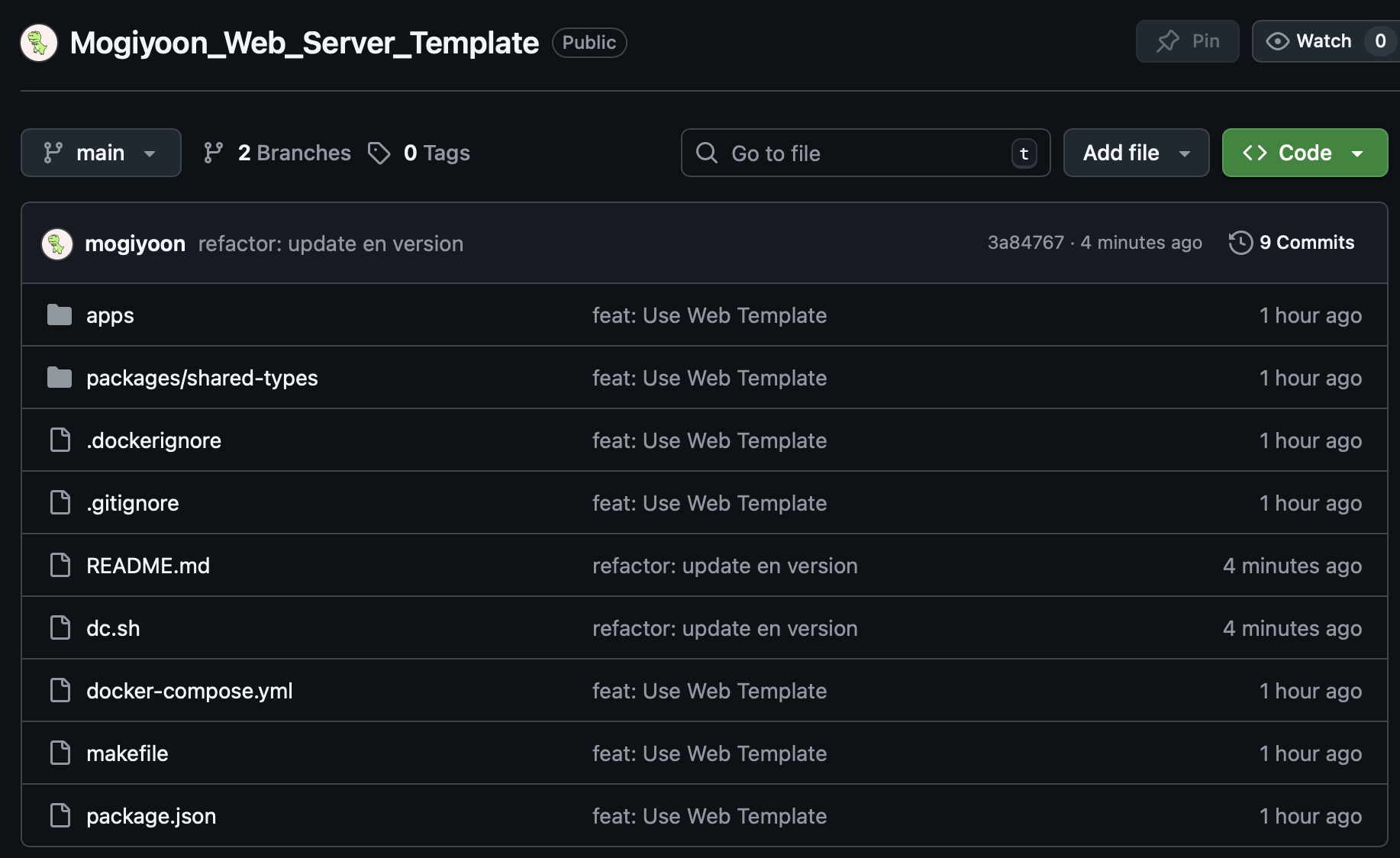Click the code brackets icon in Code button
1400x858 pixels.
click(1255, 153)
